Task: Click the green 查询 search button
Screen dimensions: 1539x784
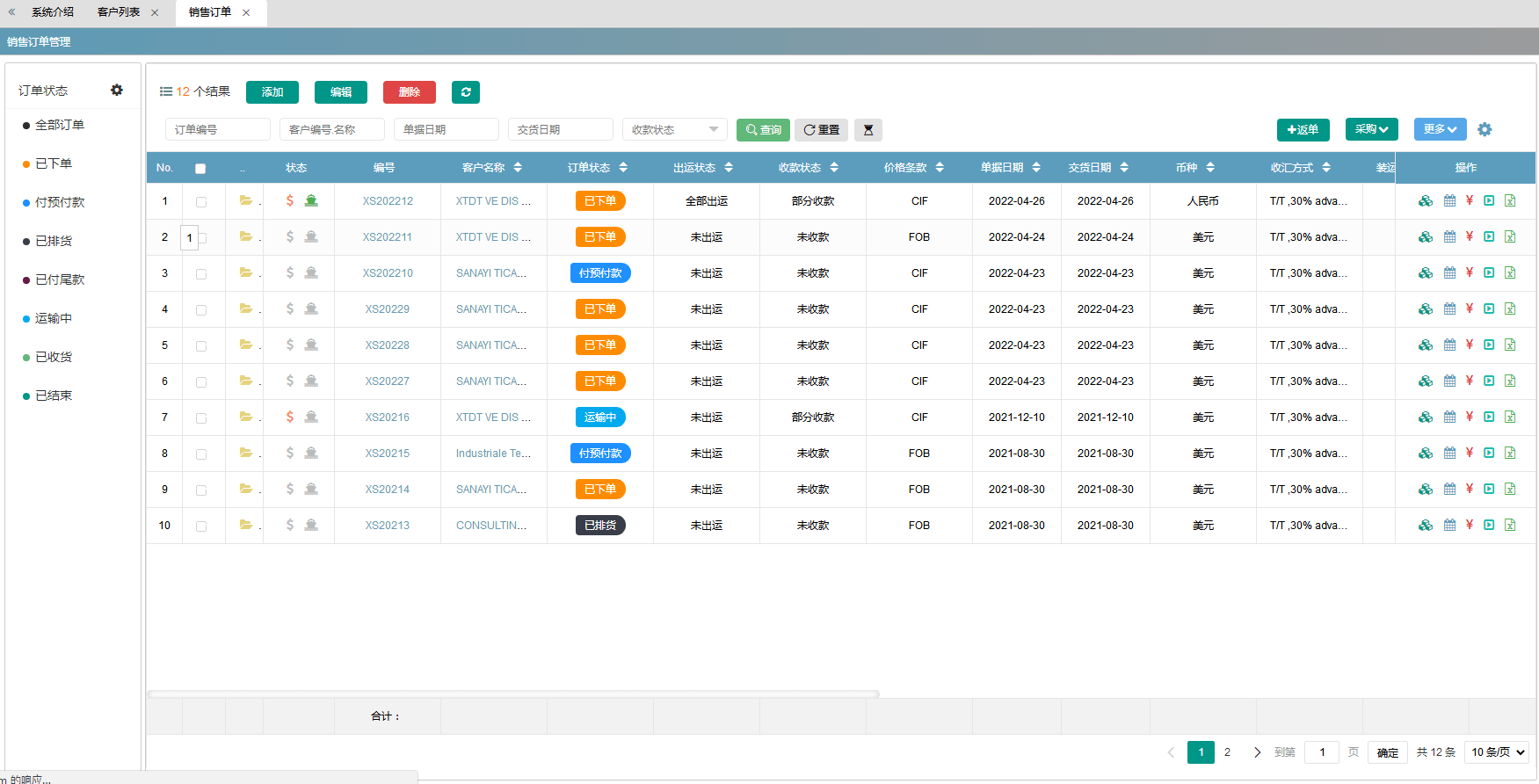Action: pyautogui.click(x=763, y=130)
